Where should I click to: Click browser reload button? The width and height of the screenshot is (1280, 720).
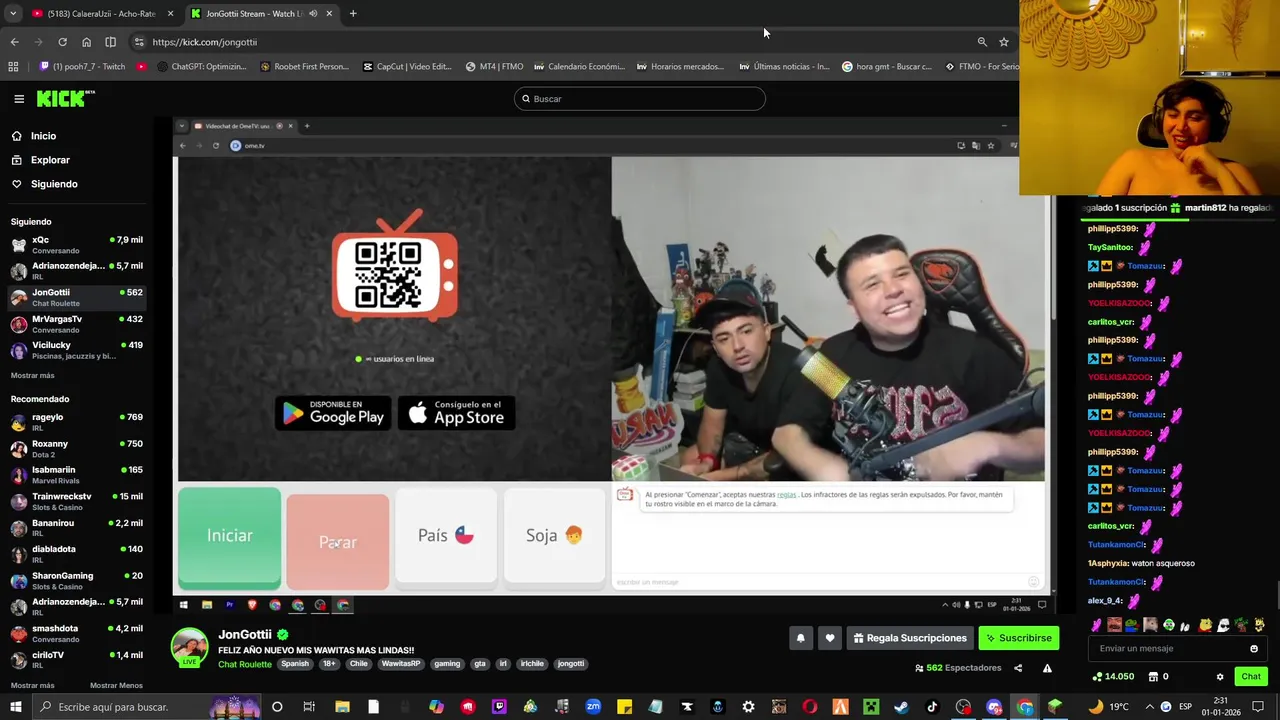click(x=62, y=42)
